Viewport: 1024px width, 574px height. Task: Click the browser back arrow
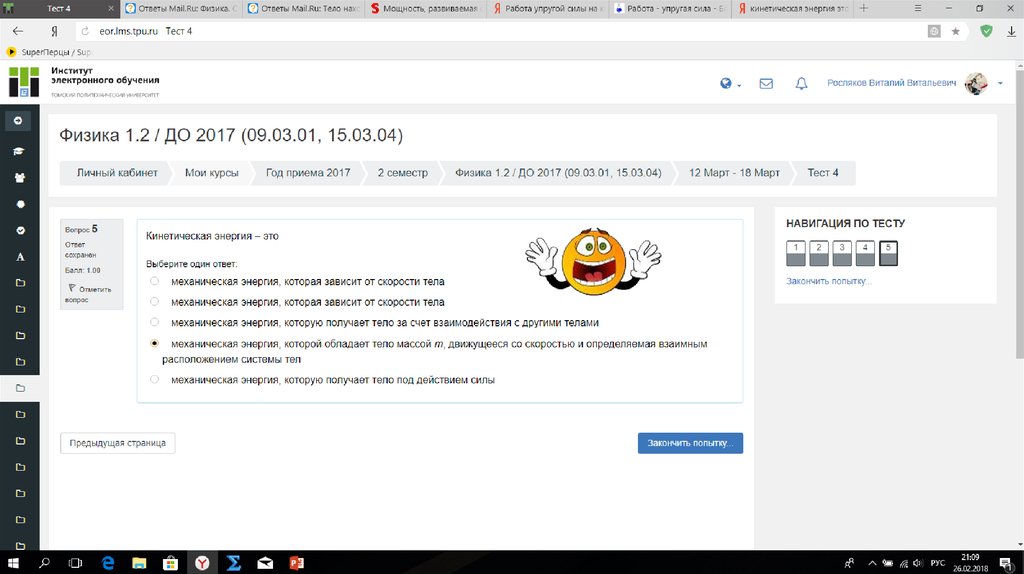(18, 31)
